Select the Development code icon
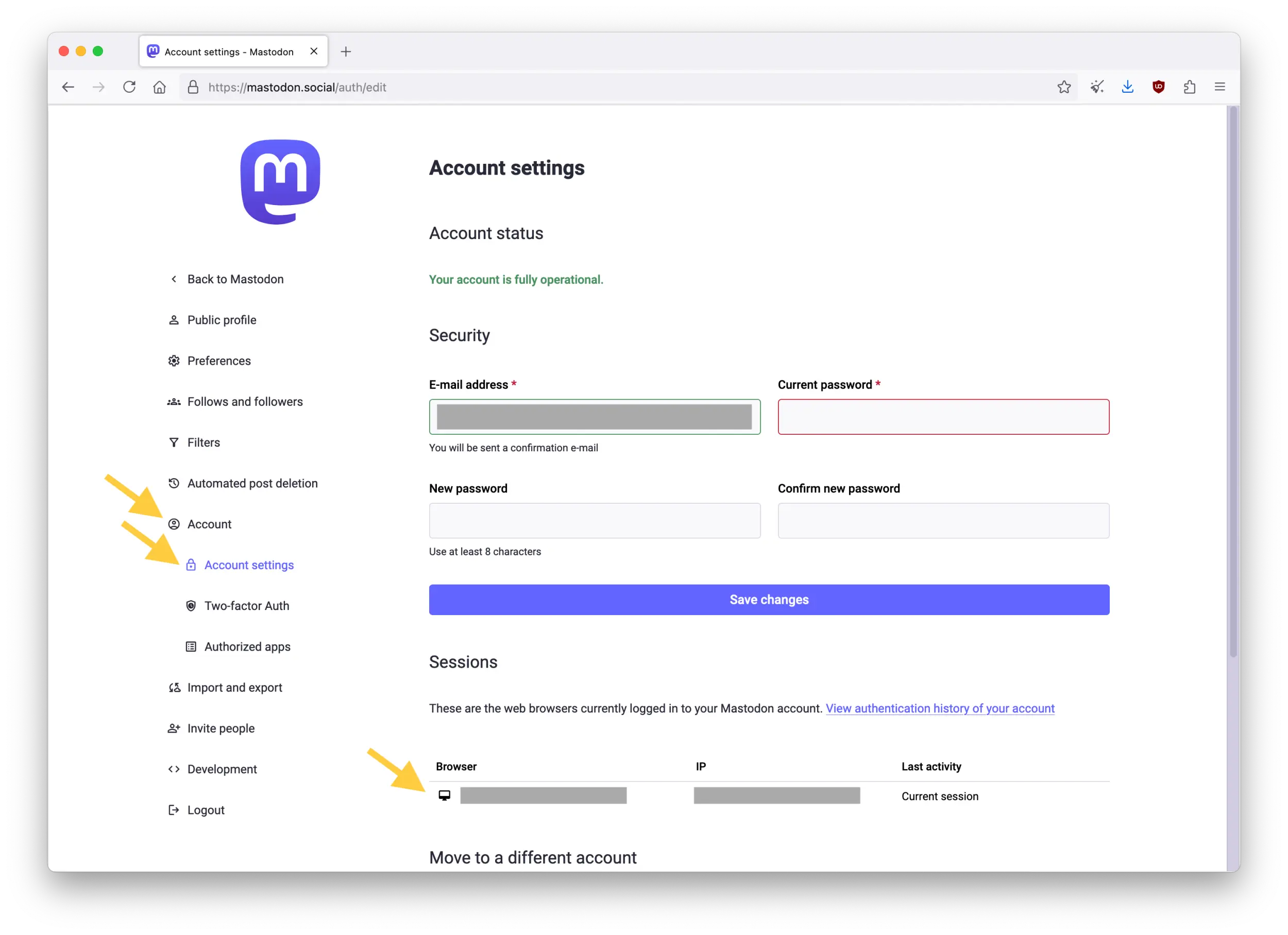The width and height of the screenshot is (1288, 935). tap(174, 769)
